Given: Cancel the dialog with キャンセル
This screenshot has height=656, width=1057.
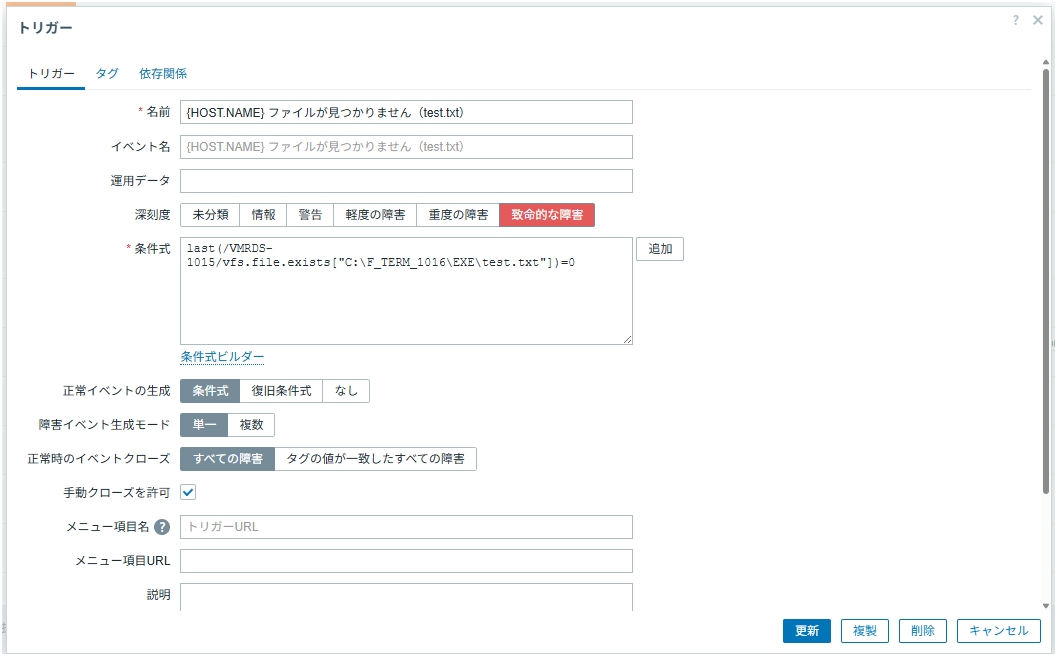Looking at the screenshot, I should click(998, 631).
